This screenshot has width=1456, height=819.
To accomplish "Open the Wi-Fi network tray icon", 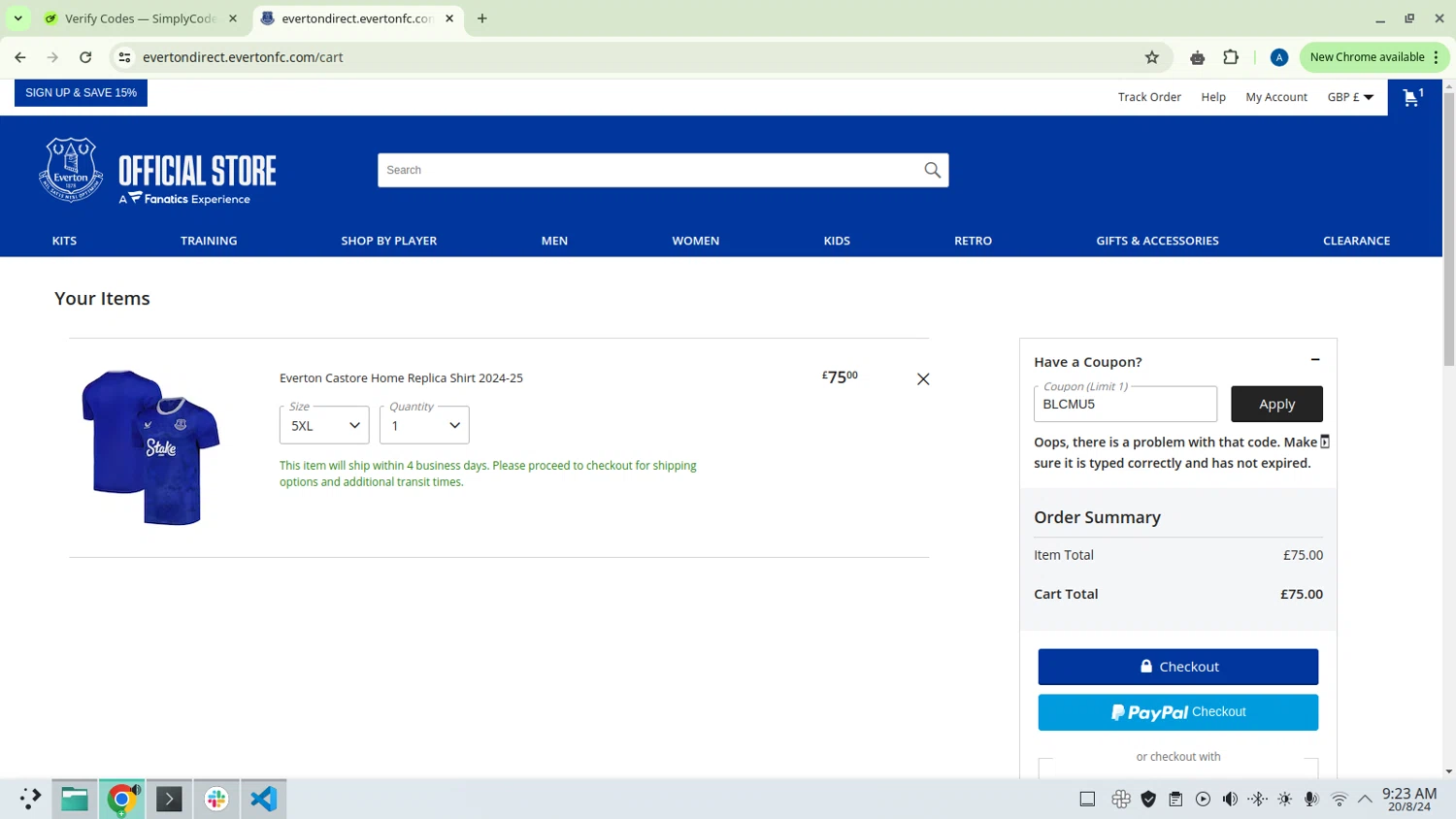I will tap(1340, 799).
